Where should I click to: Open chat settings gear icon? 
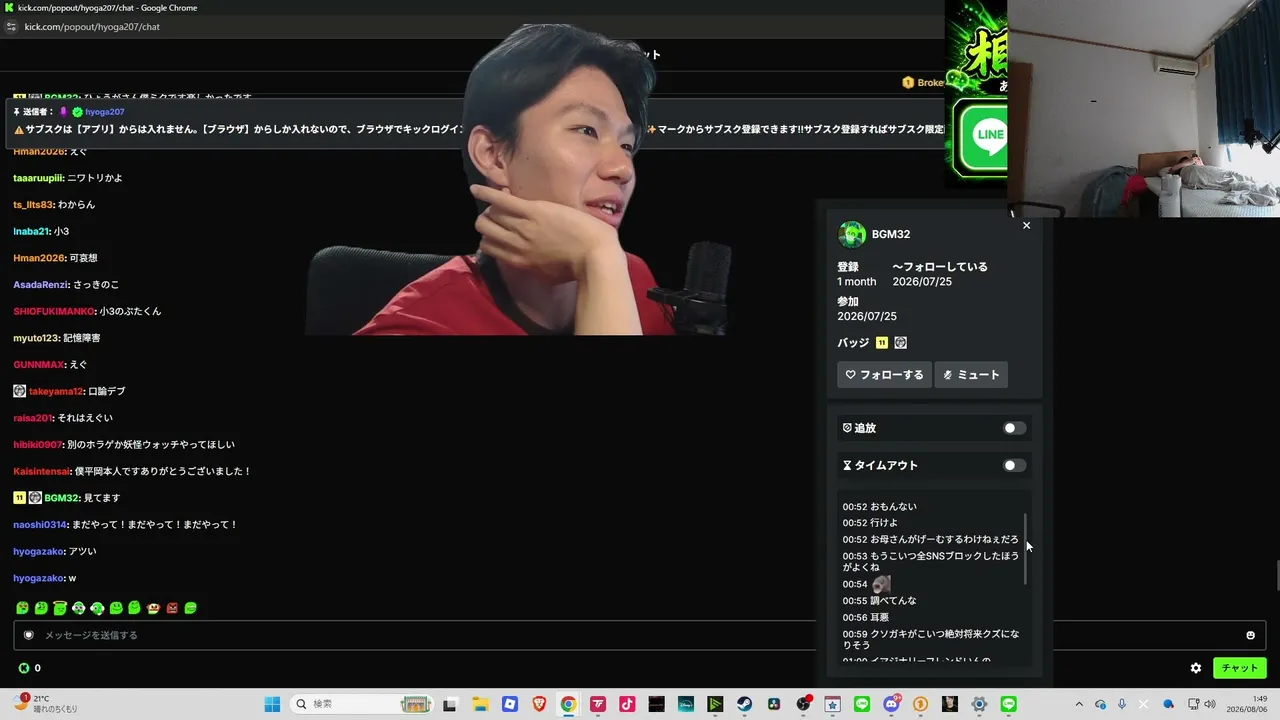point(1196,668)
